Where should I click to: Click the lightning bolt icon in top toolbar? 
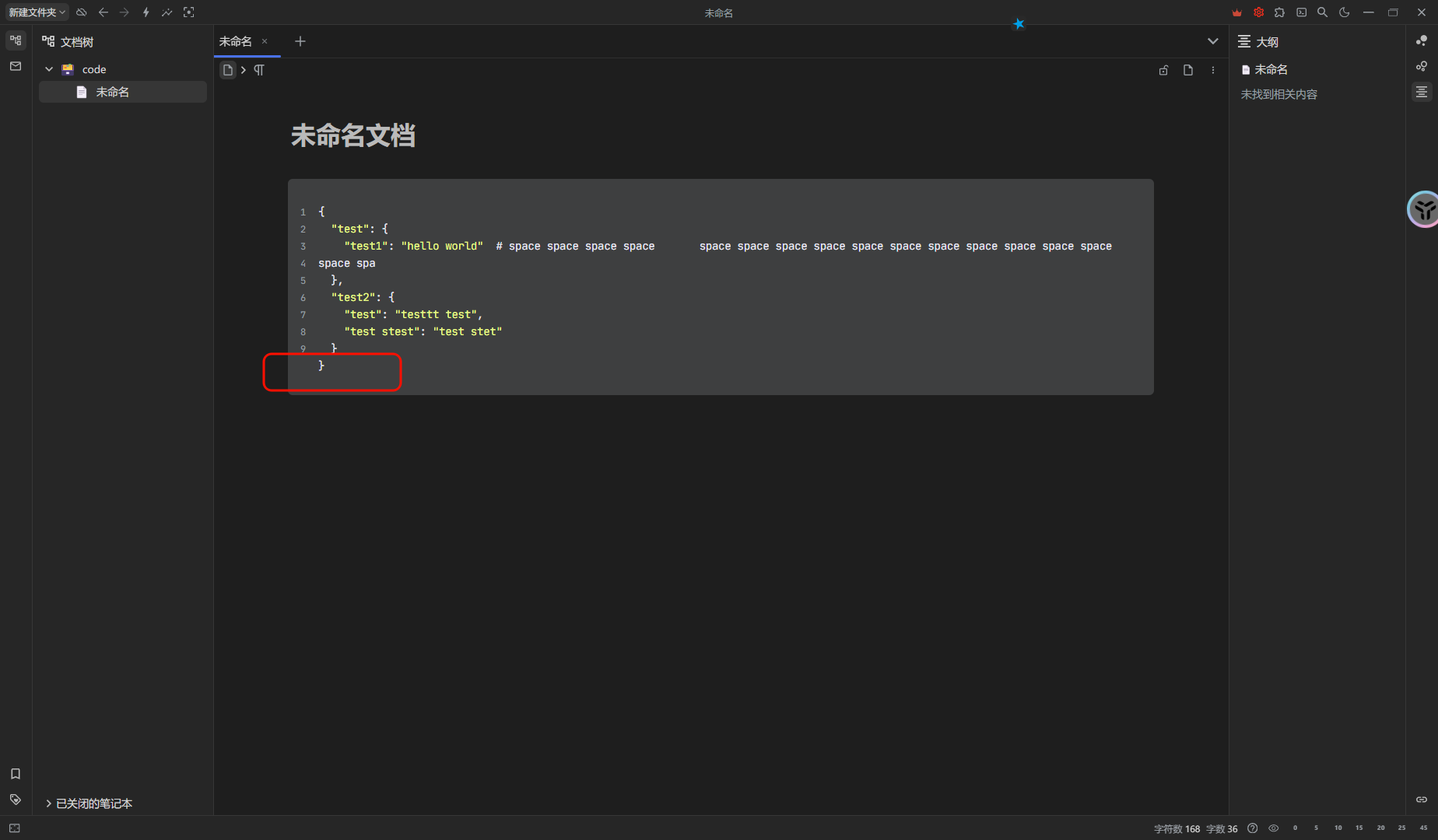[146, 12]
